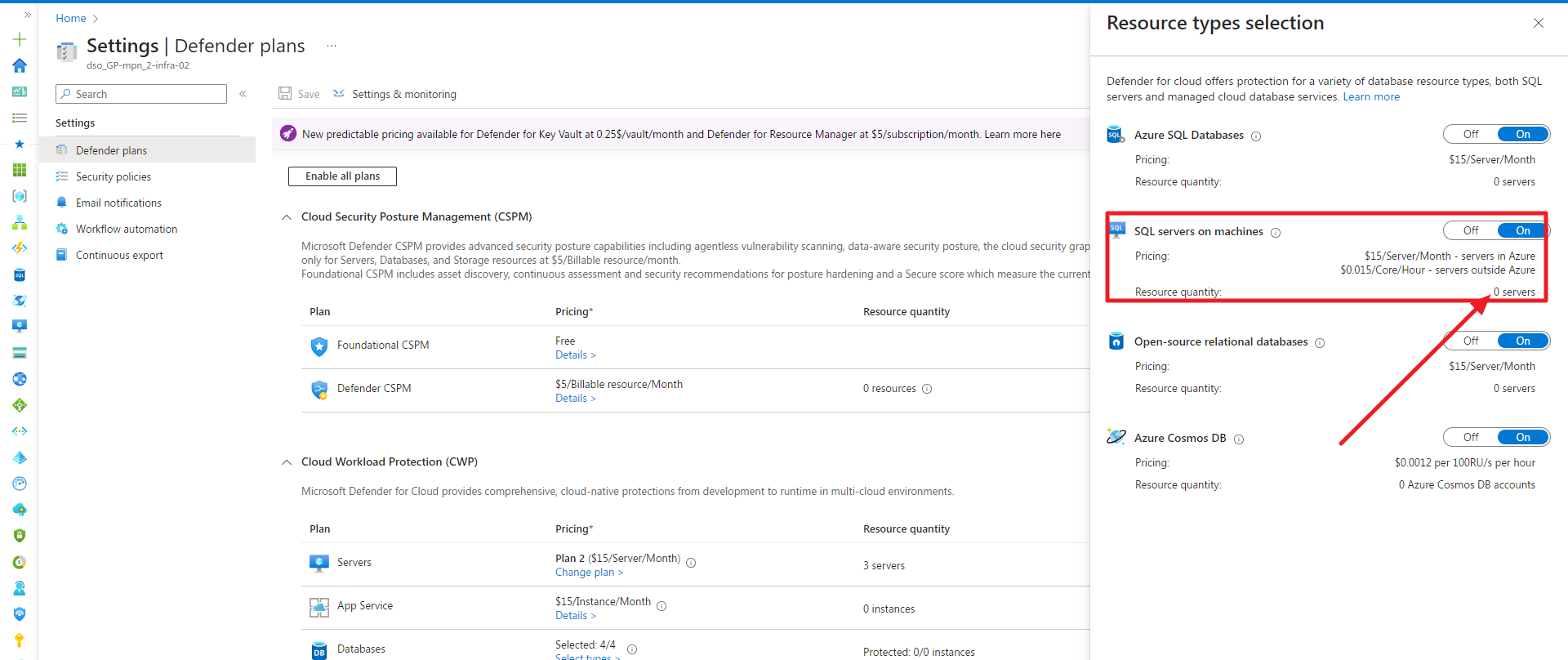
Task: Turn Azure Cosmos DB protection Off
Action: point(1471,437)
